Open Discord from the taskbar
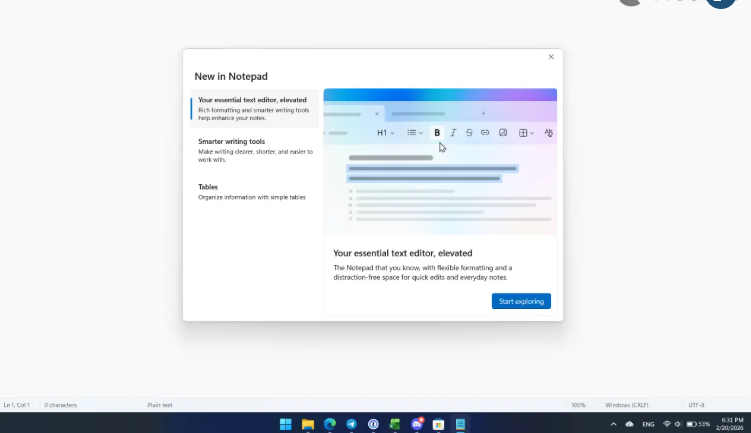This screenshot has width=751, height=433. [x=417, y=424]
